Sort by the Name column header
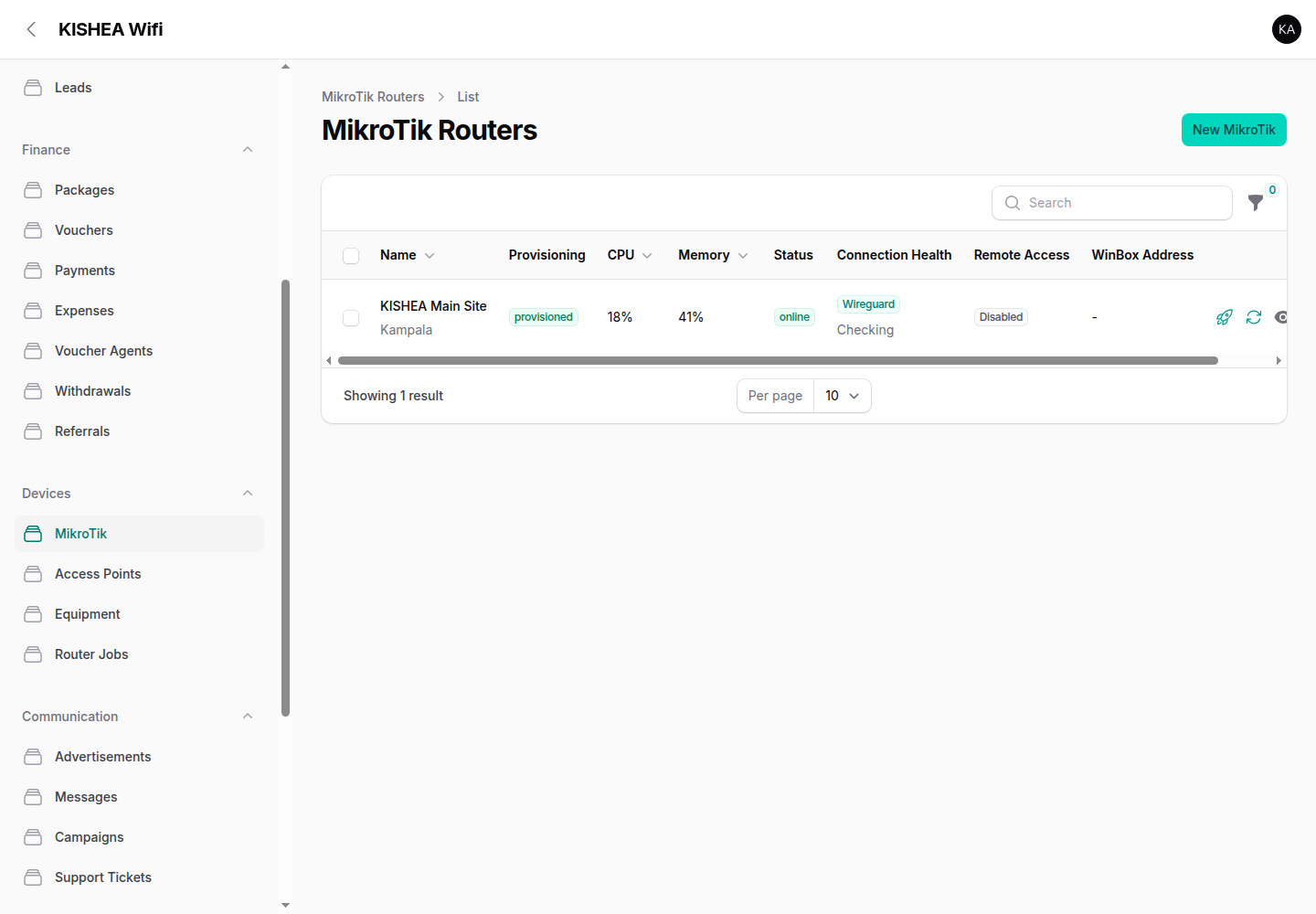This screenshot has height=914, width=1316. coord(408,255)
